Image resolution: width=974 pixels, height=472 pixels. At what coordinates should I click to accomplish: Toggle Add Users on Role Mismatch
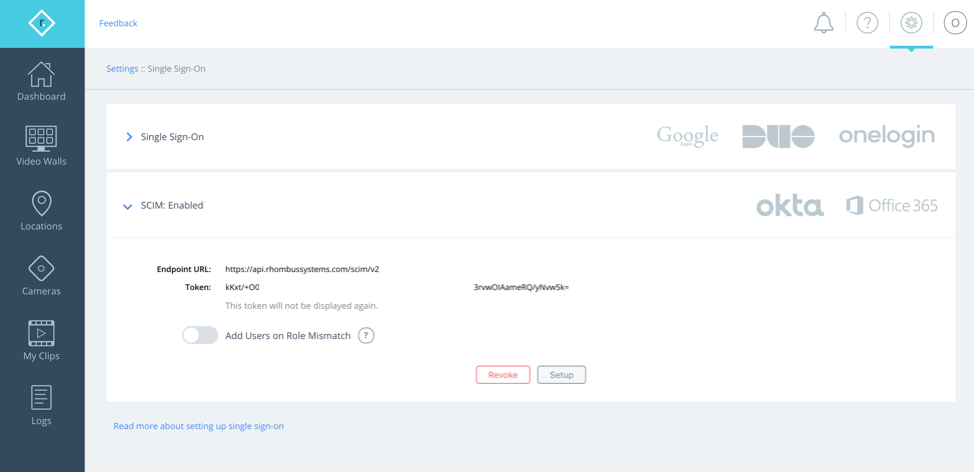click(200, 335)
